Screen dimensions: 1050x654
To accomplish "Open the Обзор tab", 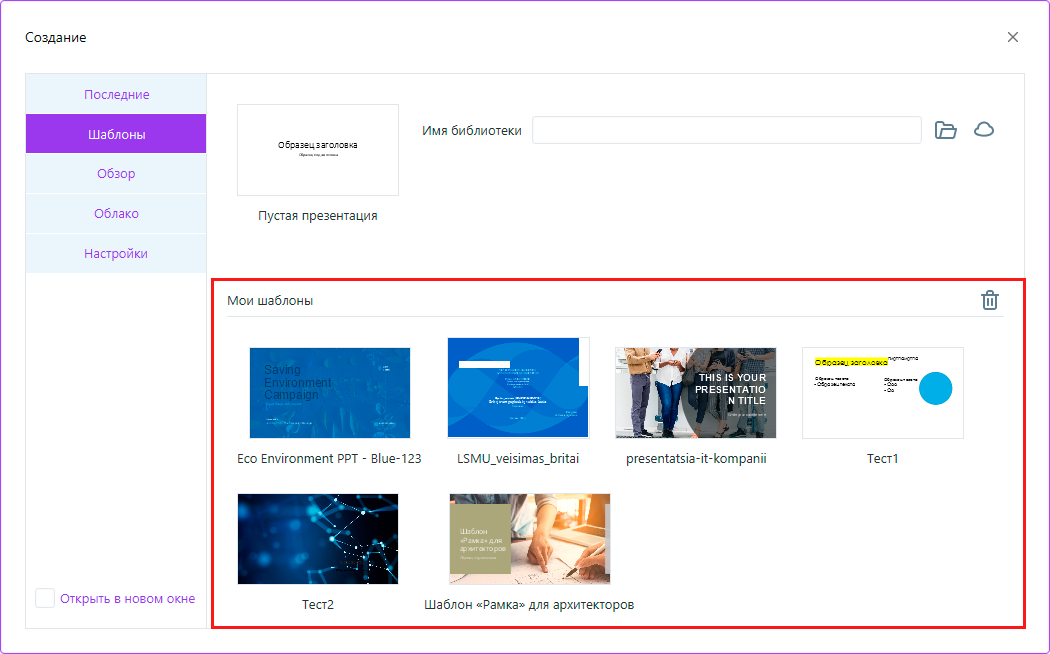I will [115, 173].
